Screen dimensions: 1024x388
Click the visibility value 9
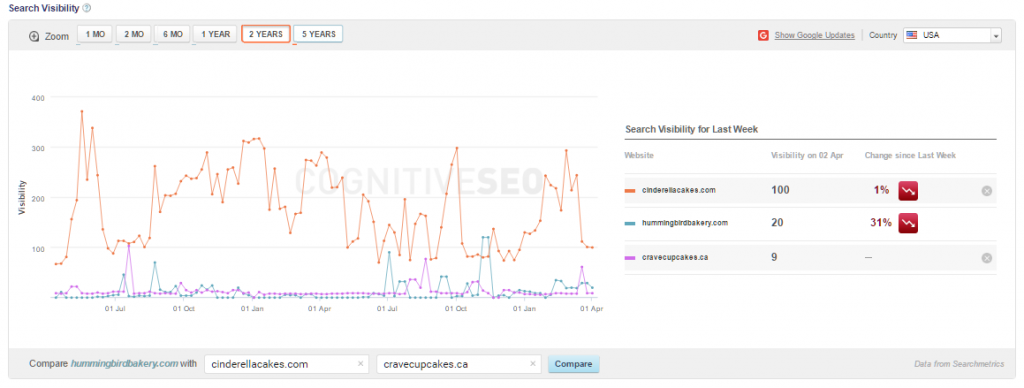774,257
